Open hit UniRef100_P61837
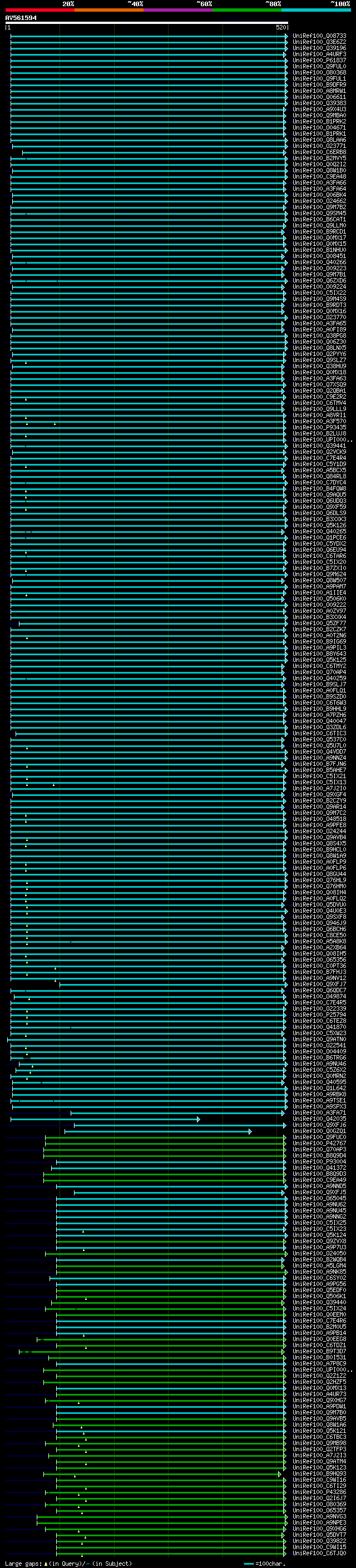 coord(319,60)
